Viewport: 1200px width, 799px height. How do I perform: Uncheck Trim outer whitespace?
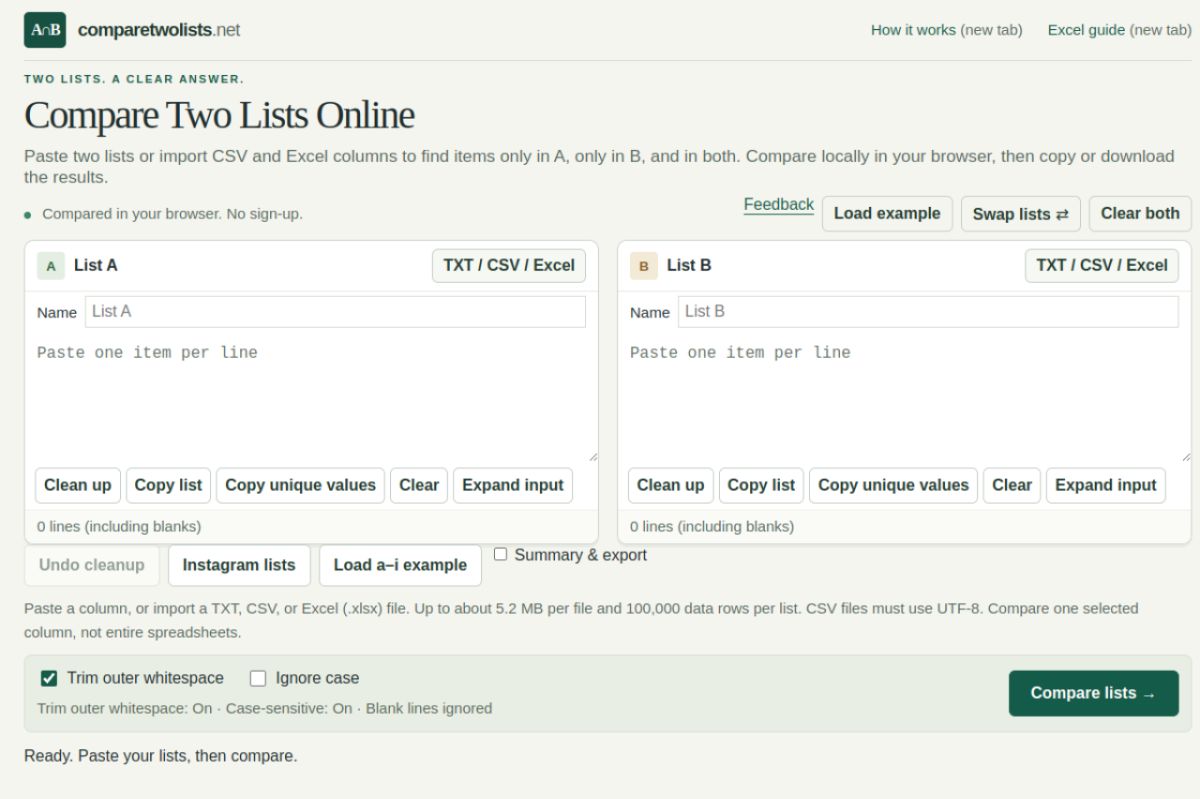49,678
